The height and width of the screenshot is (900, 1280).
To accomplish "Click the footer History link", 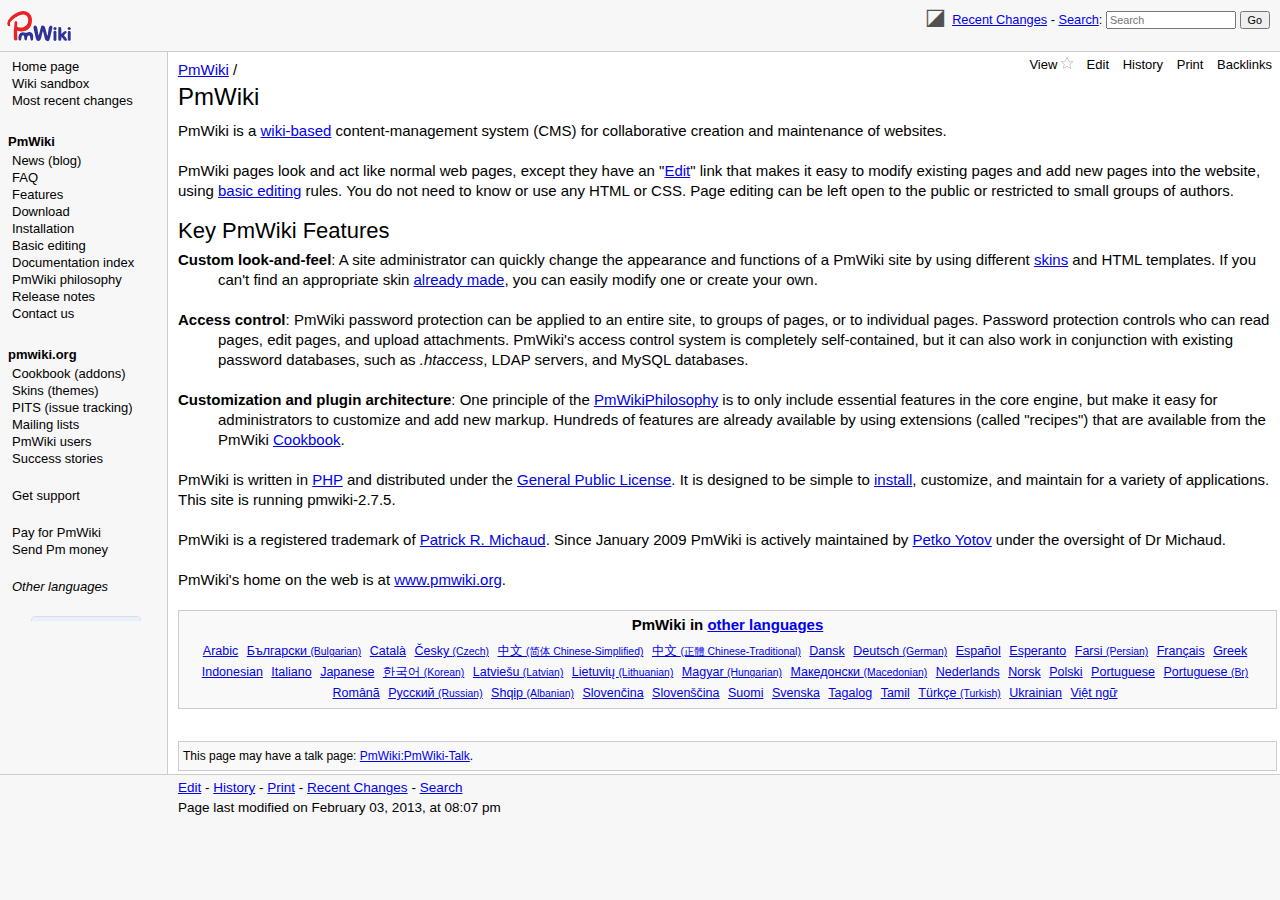I will [234, 788].
